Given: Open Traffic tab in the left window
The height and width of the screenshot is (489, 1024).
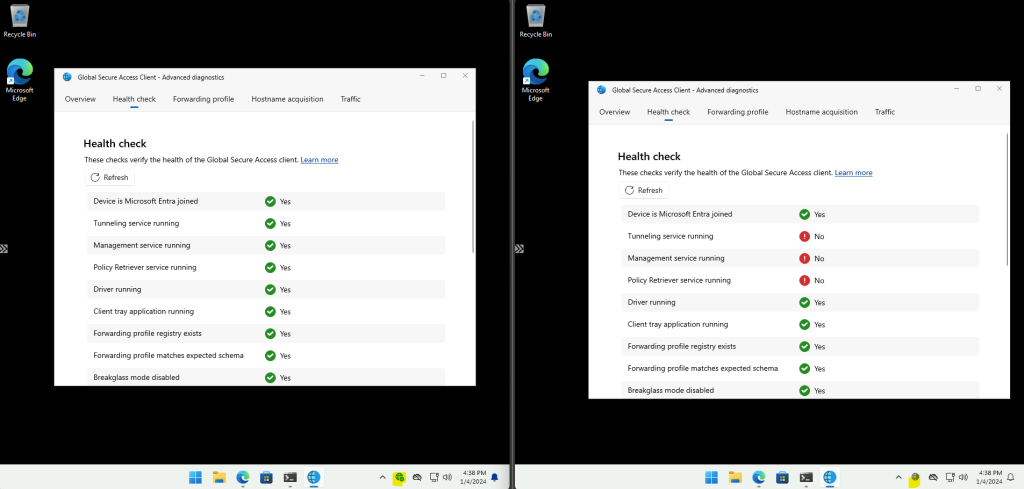Looking at the screenshot, I should pos(350,99).
